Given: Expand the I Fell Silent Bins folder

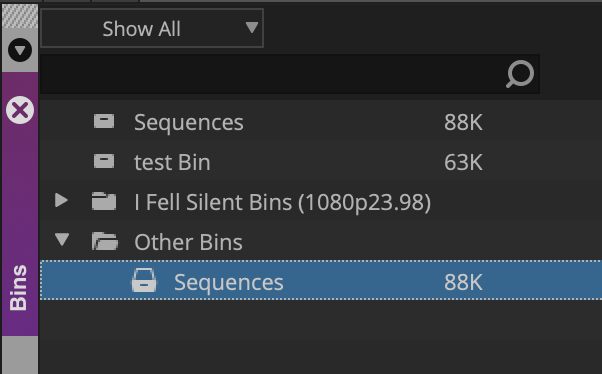Looking at the screenshot, I should (61, 200).
